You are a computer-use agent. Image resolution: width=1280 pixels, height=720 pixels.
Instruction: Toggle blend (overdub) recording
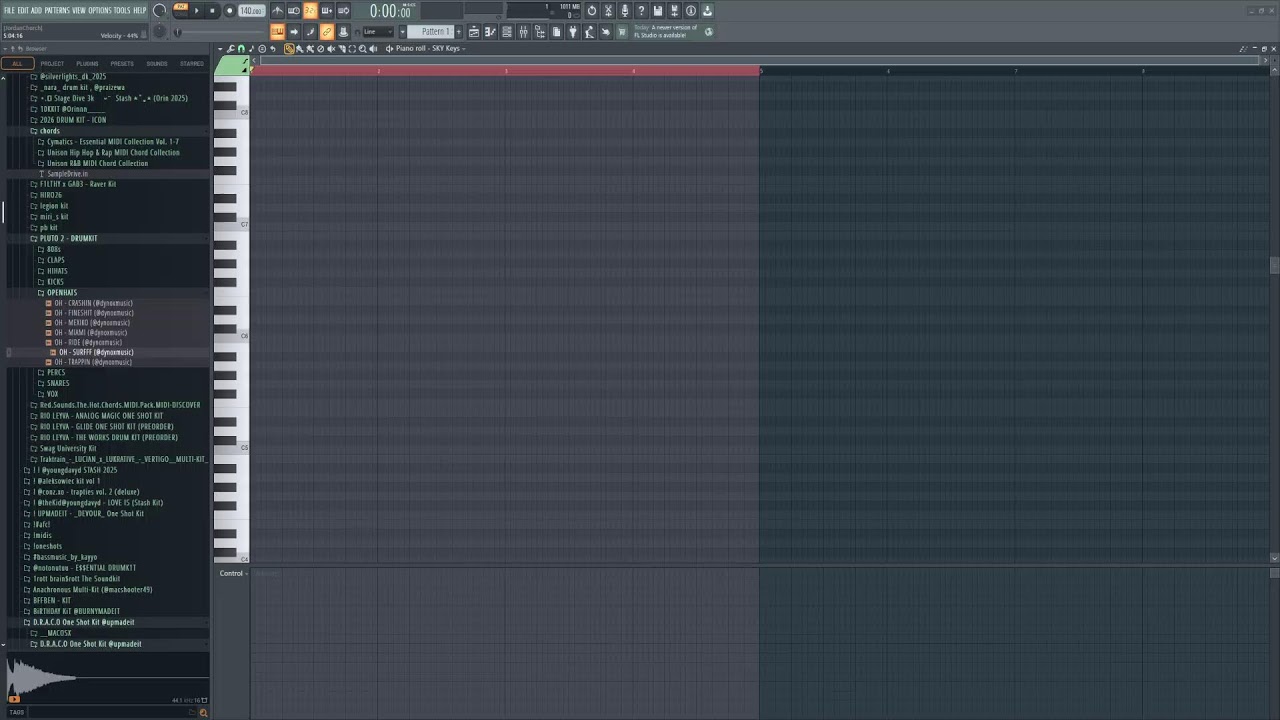[327, 11]
